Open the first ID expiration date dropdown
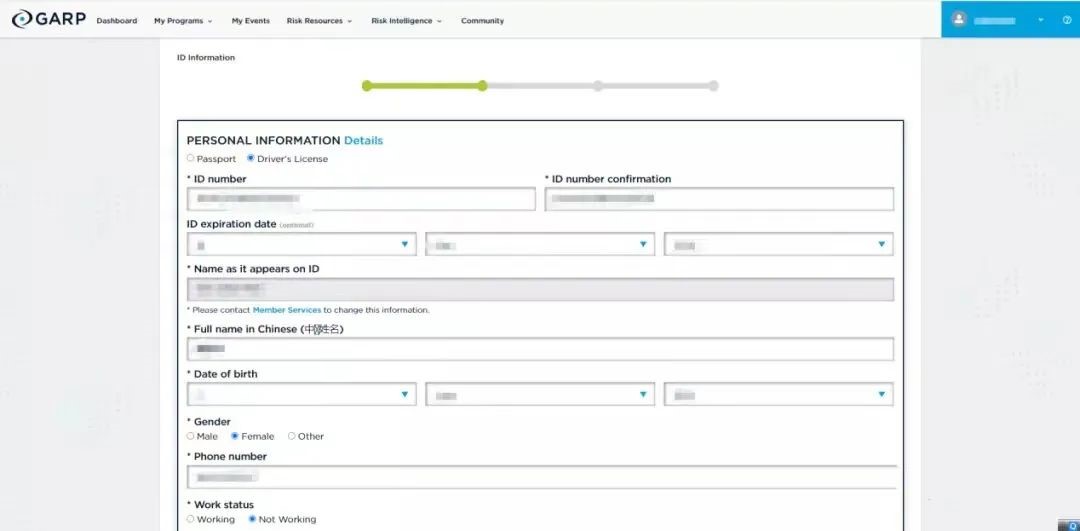1080x531 pixels. (301, 244)
